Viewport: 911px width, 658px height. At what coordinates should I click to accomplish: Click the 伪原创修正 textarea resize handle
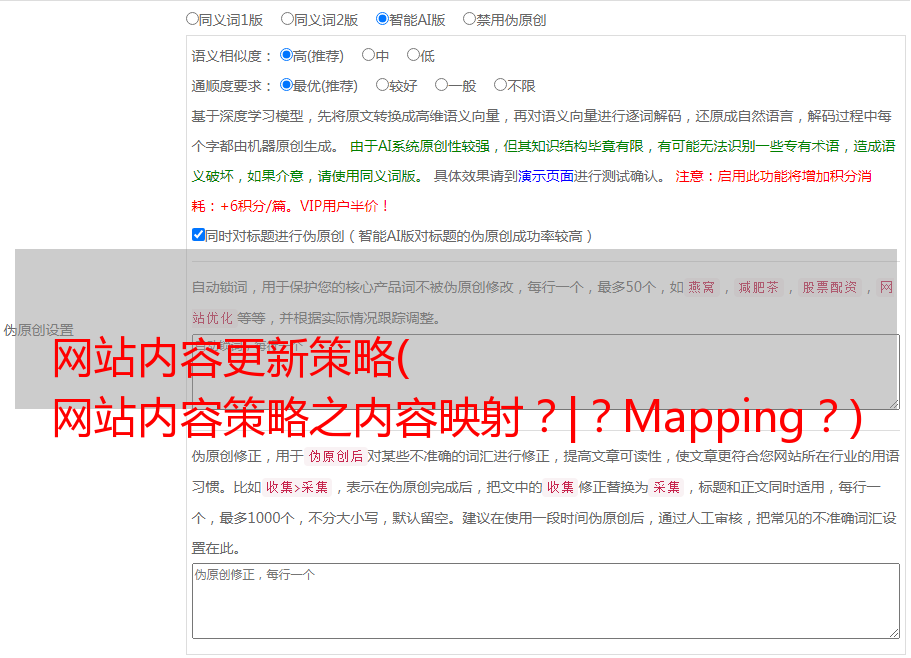click(x=894, y=634)
